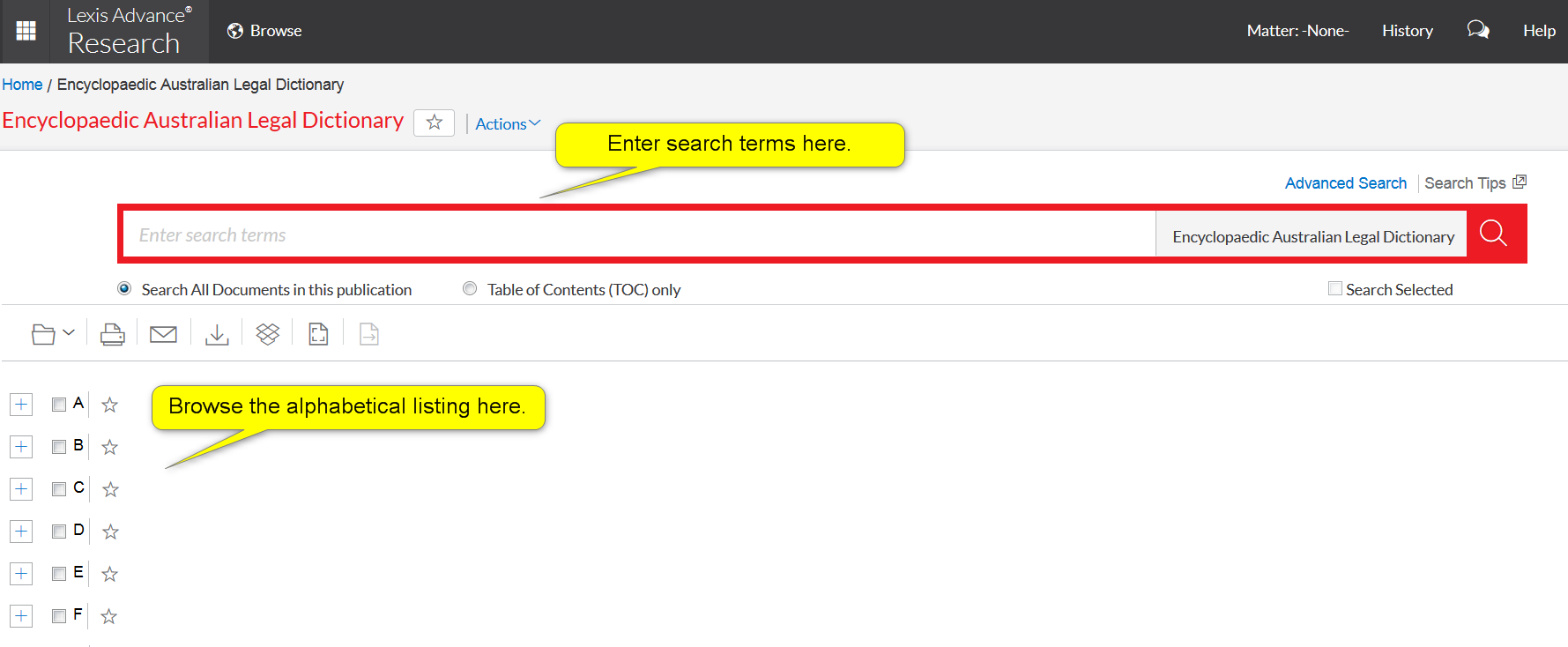
Task: Favorite the Encyclopaedic Australian Legal Dictionary title
Action: (x=434, y=123)
